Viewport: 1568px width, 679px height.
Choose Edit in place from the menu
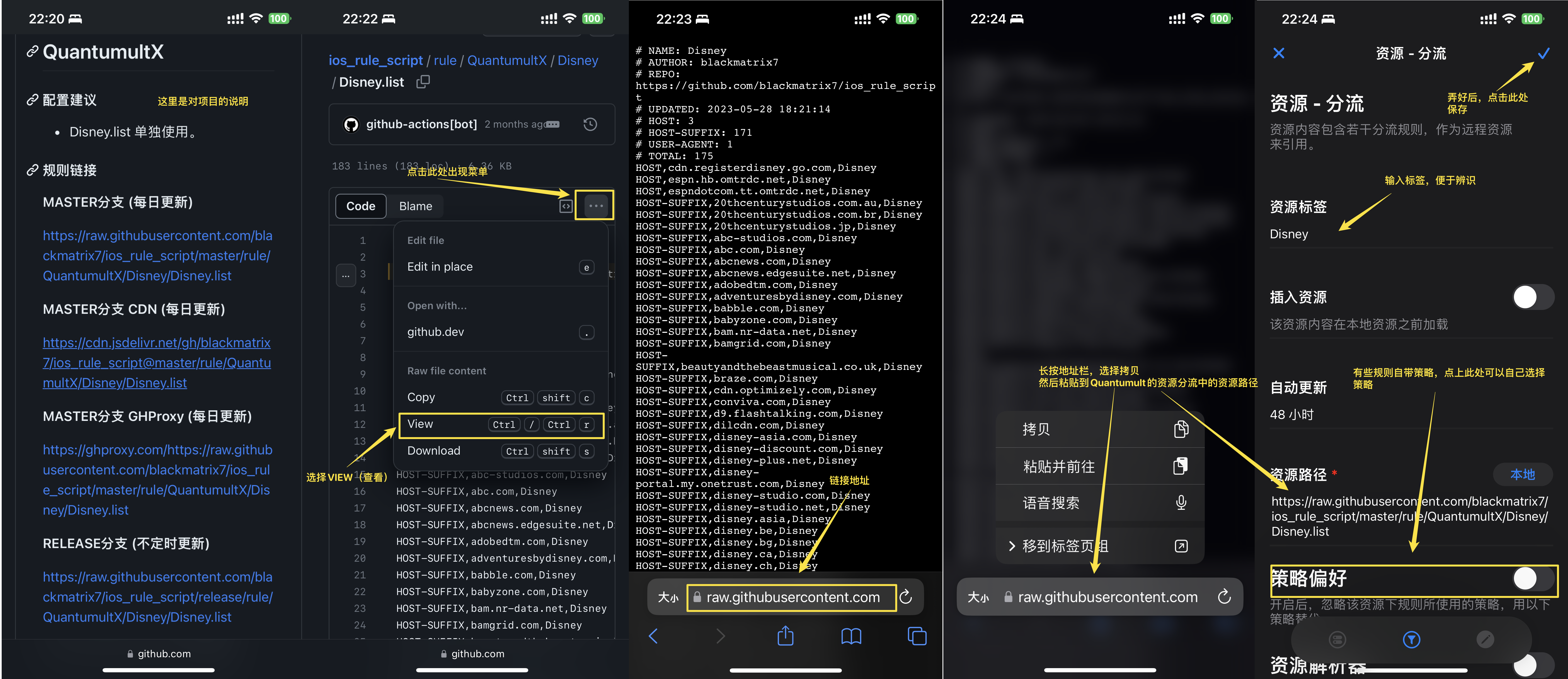coord(500,266)
